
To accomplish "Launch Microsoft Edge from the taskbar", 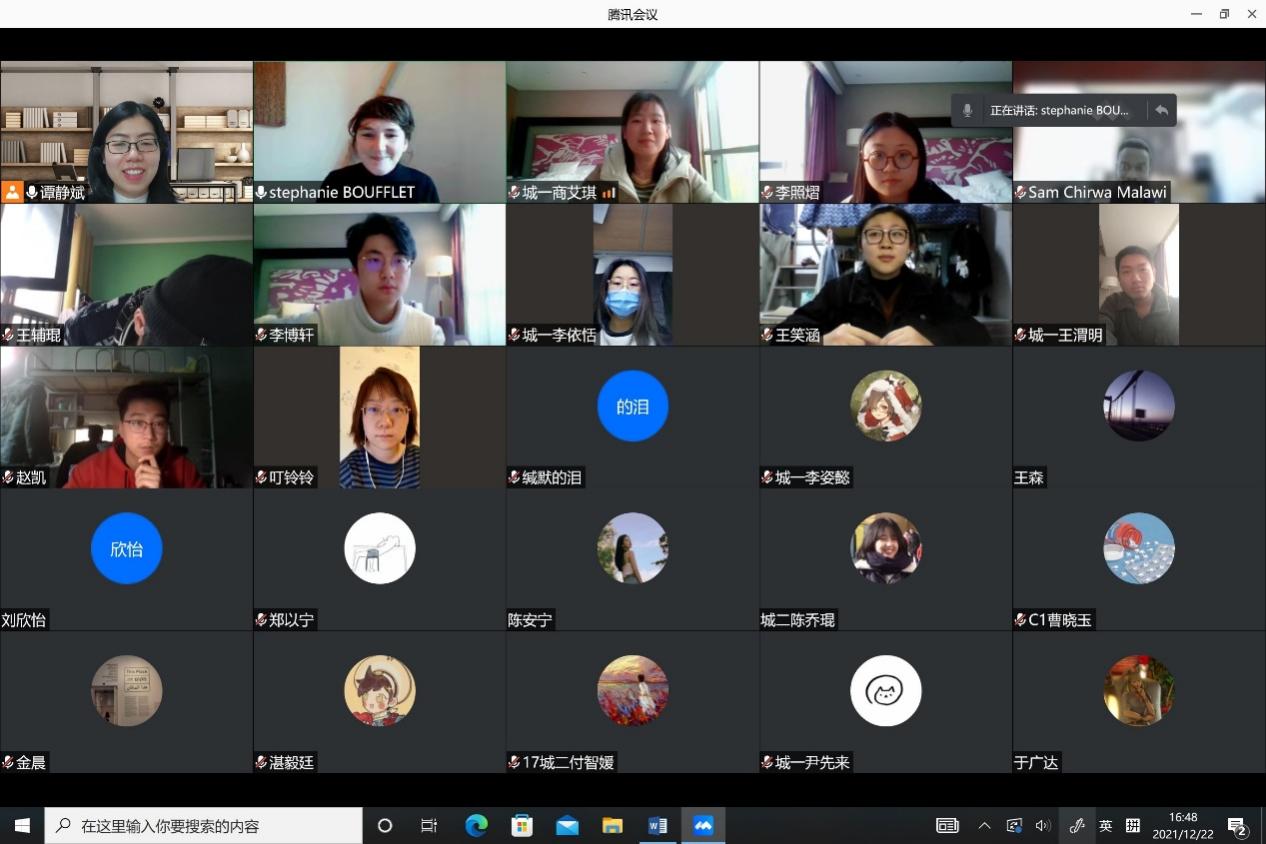I will 477,826.
